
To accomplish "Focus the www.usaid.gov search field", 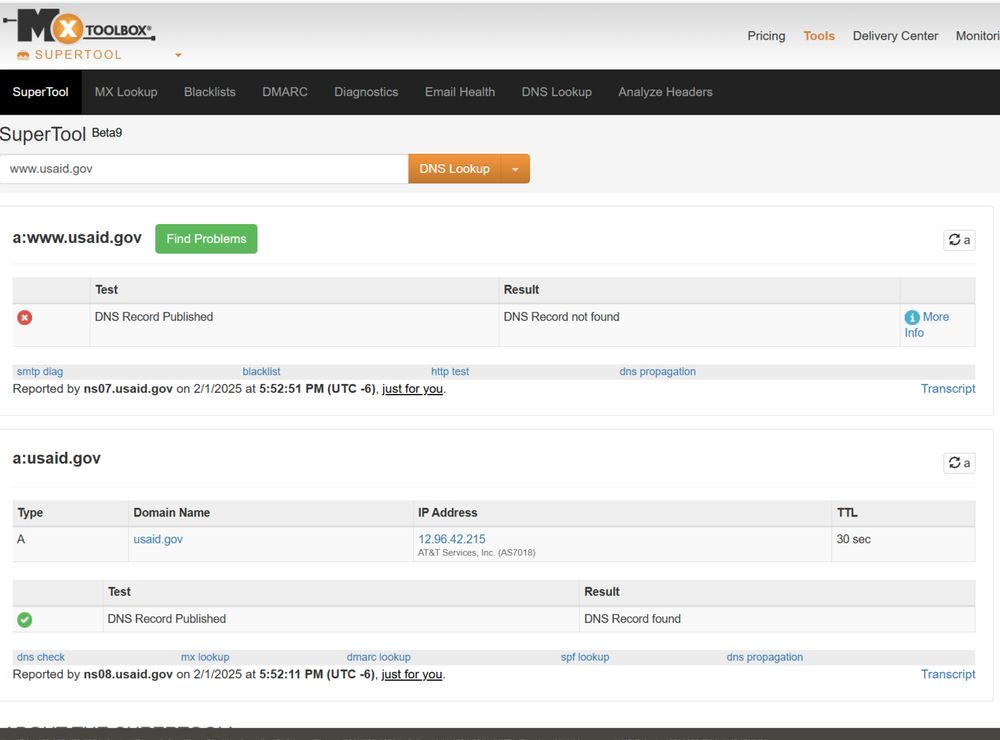I will tap(204, 169).
